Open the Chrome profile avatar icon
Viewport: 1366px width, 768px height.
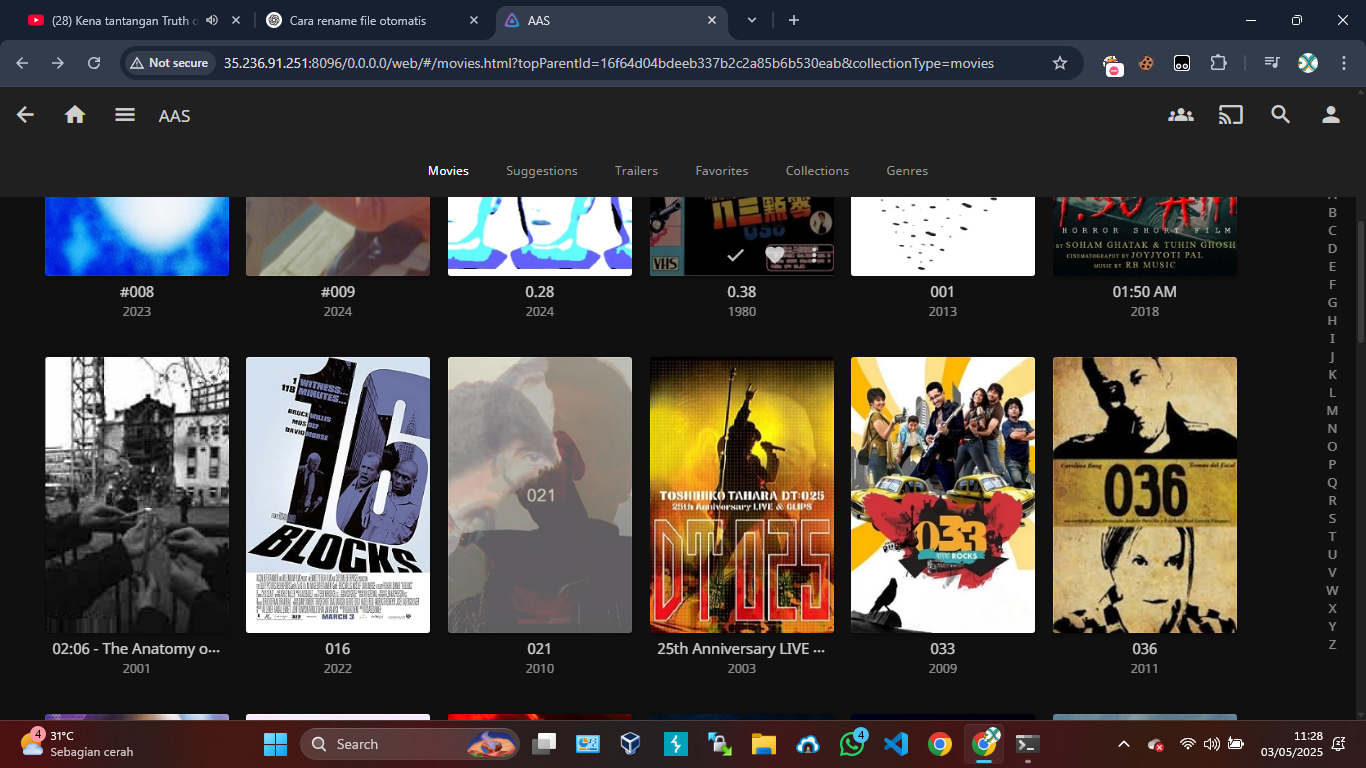[1308, 63]
